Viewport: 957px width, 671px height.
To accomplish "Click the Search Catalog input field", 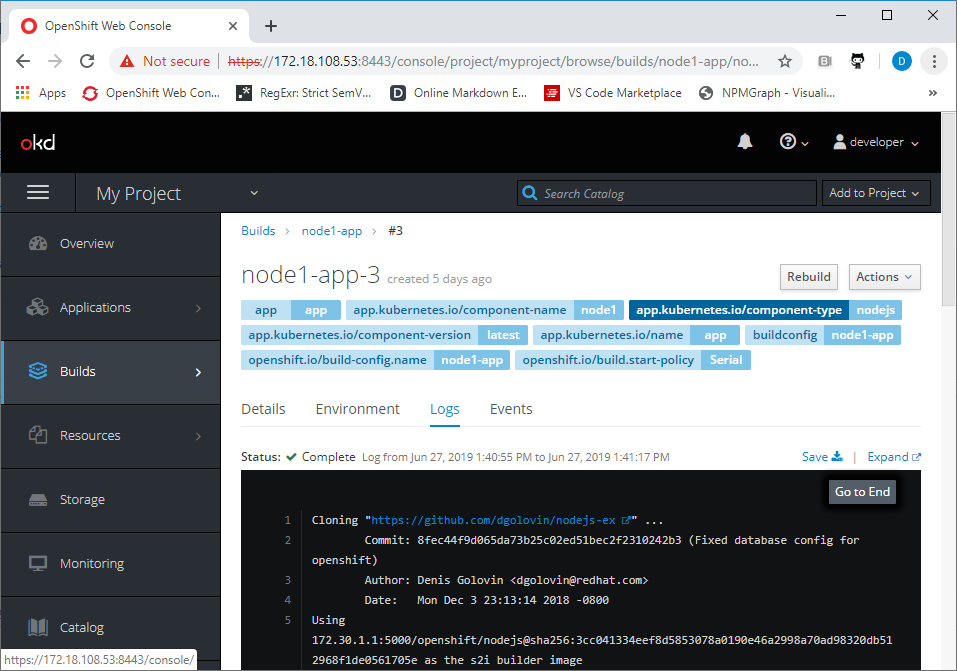I will (x=666, y=192).
